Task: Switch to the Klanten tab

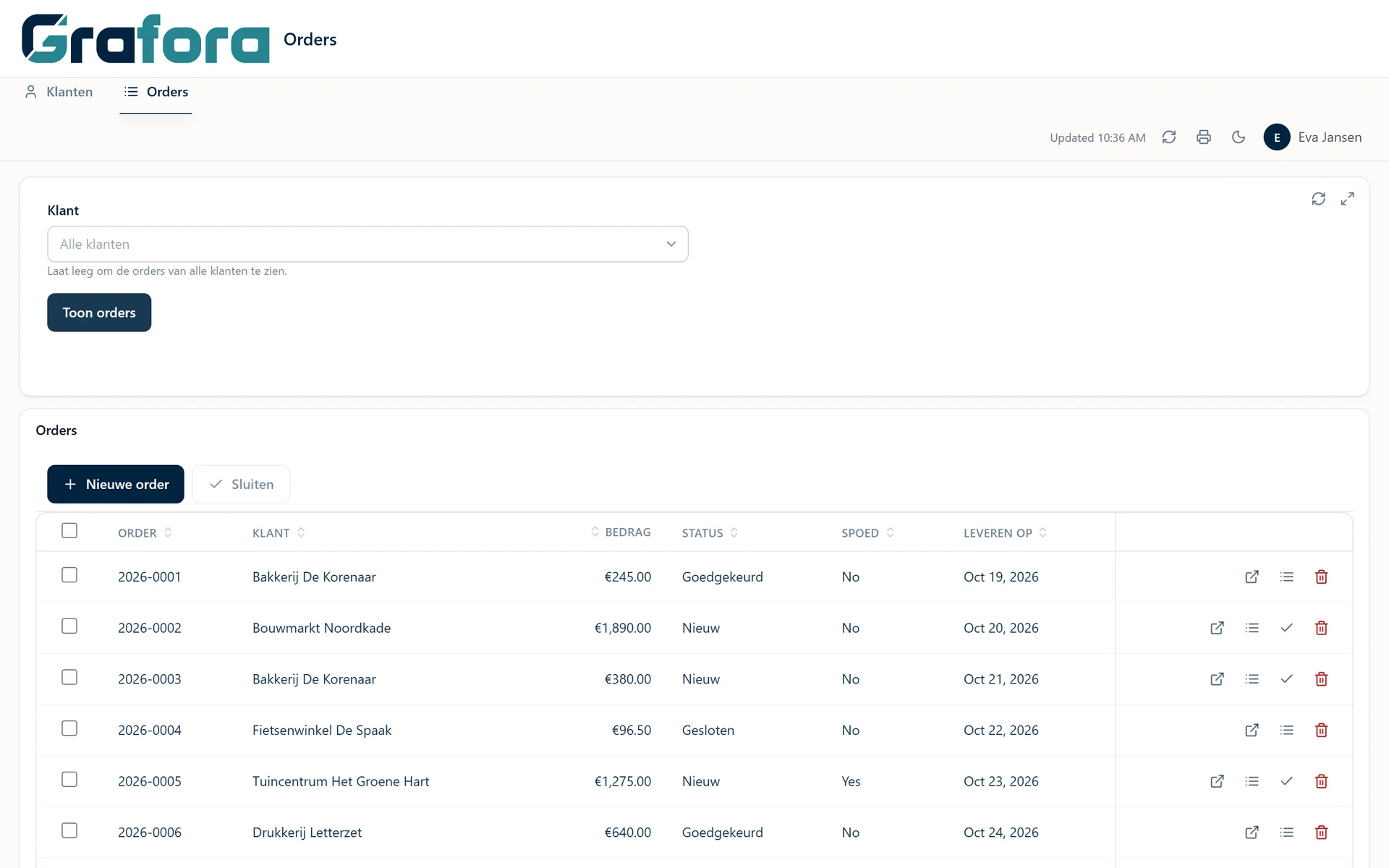Action: click(59, 92)
